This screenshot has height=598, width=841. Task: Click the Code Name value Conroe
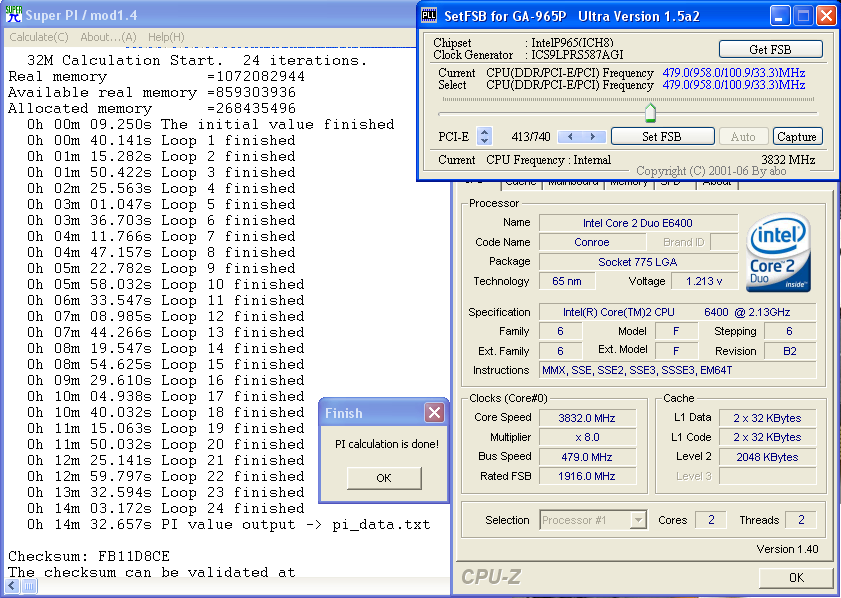click(x=592, y=242)
